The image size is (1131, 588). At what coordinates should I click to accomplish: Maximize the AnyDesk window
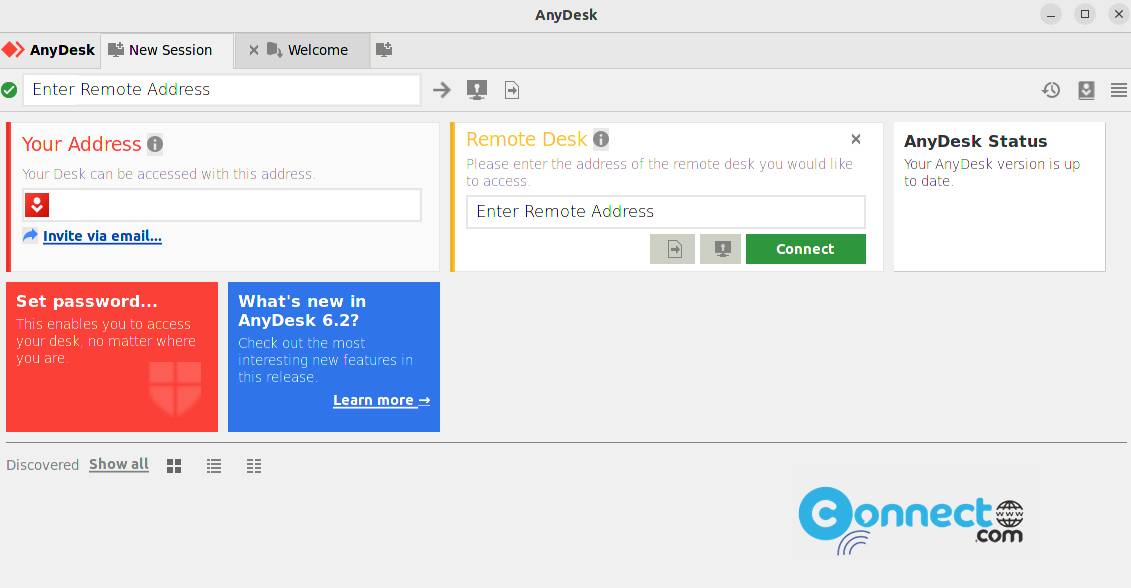tap(1085, 14)
